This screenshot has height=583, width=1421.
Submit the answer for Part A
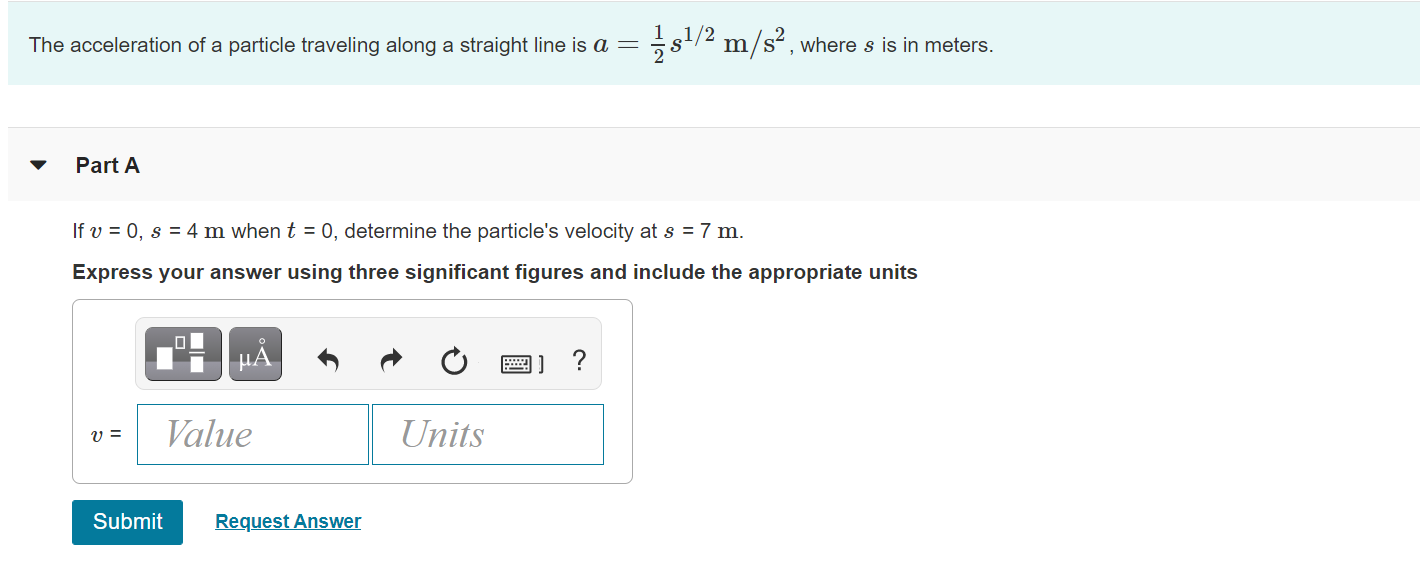coord(127,521)
